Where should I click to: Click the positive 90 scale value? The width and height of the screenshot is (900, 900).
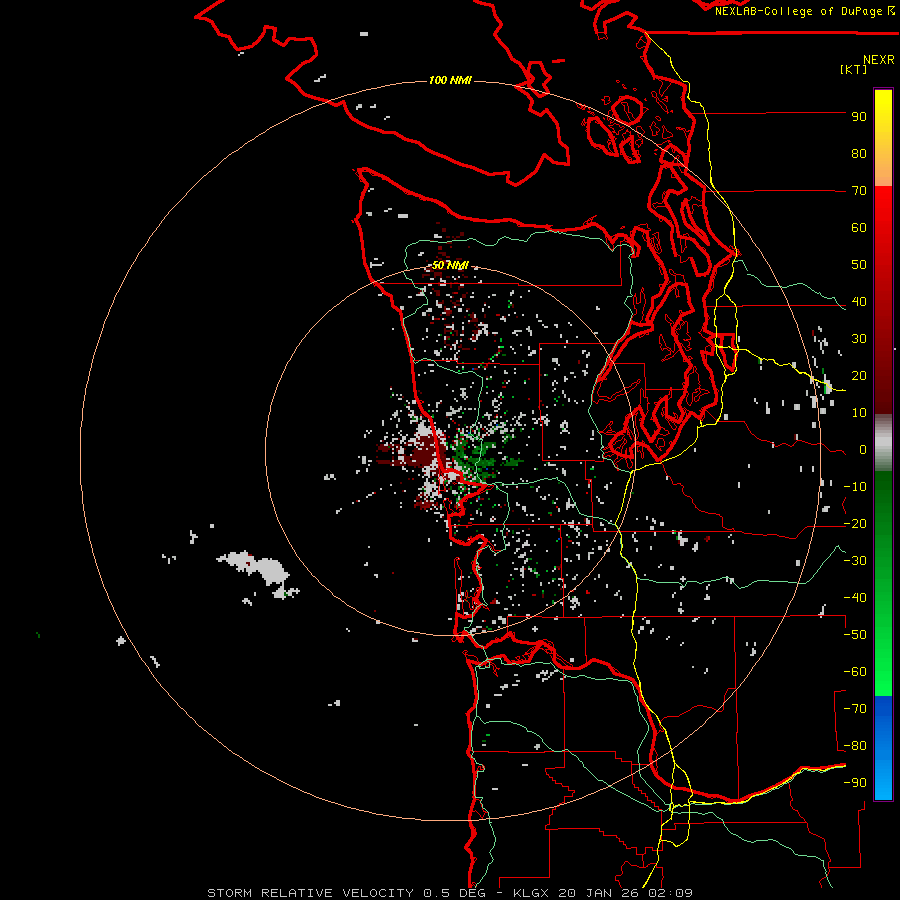(x=859, y=117)
